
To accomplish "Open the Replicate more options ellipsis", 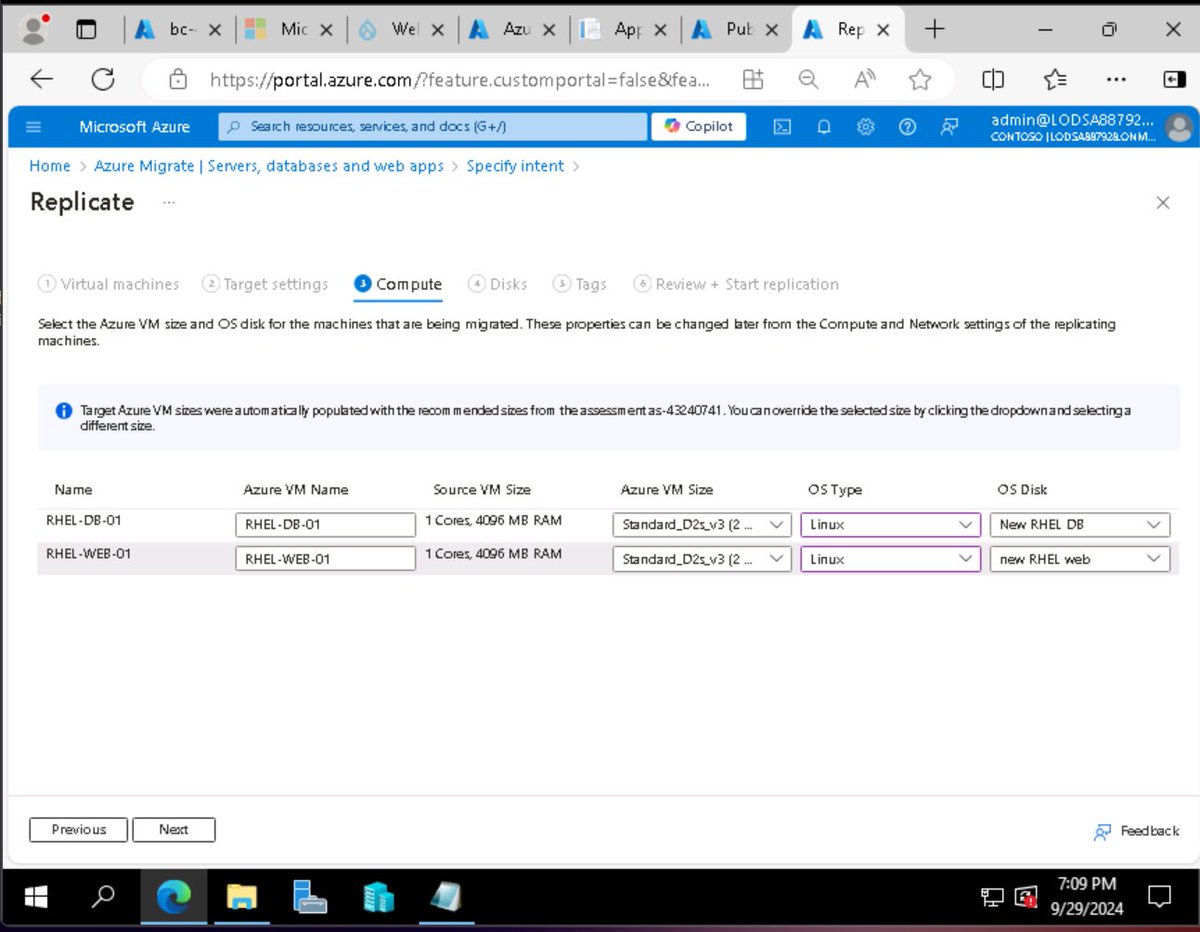I will pyautogui.click(x=169, y=202).
